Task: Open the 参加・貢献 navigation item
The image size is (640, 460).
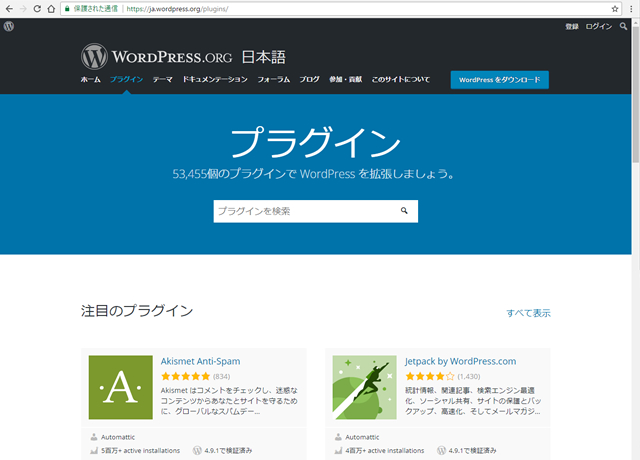Action: (x=346, y=80)
